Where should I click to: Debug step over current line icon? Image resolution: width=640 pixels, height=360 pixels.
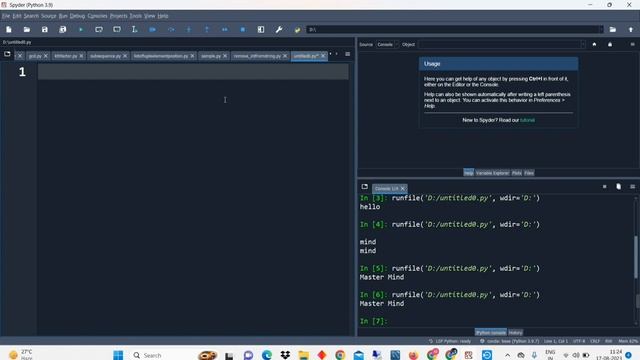[x=171, y=29]
